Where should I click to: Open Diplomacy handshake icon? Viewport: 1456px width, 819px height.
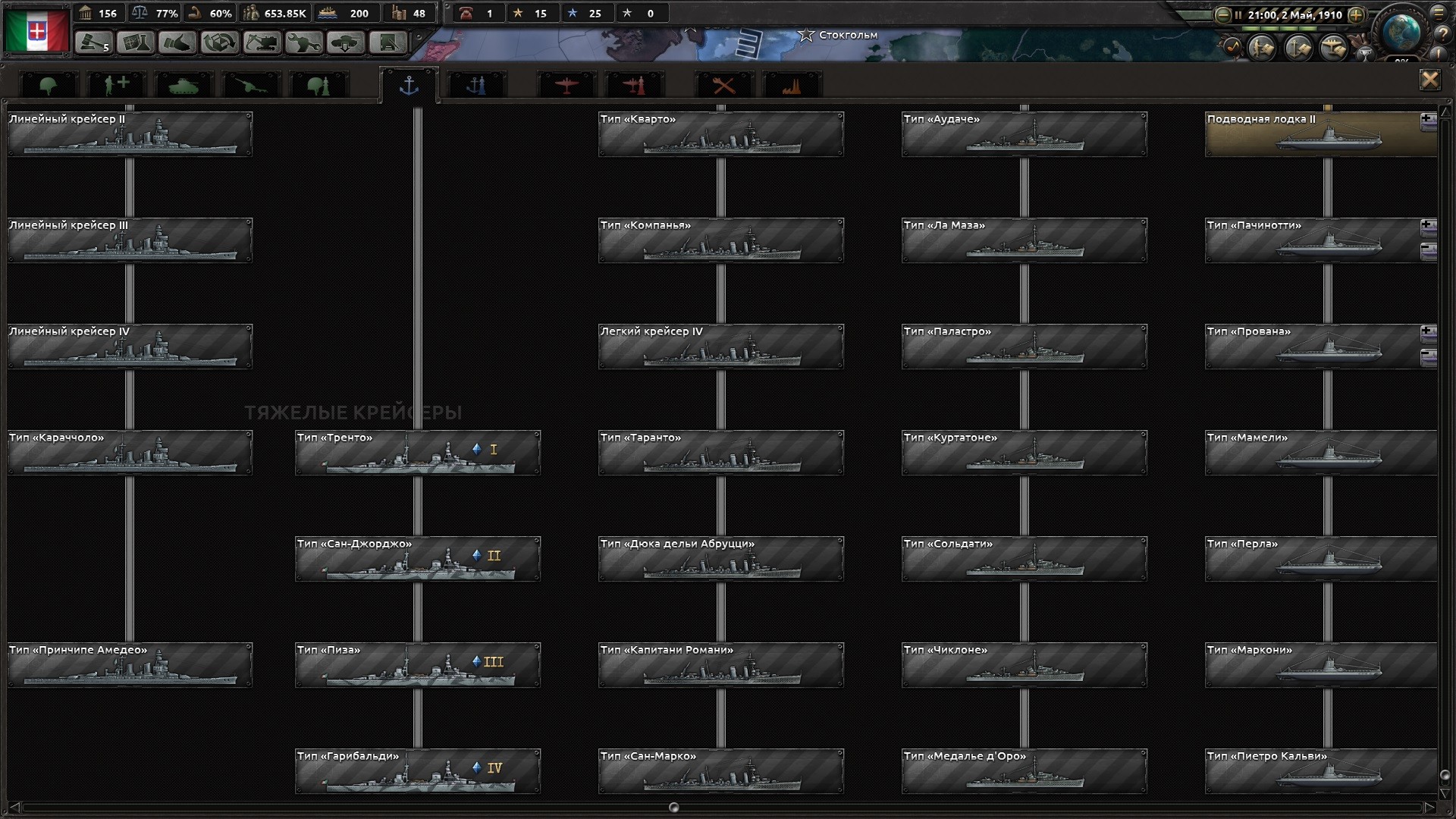click(177, 43)
